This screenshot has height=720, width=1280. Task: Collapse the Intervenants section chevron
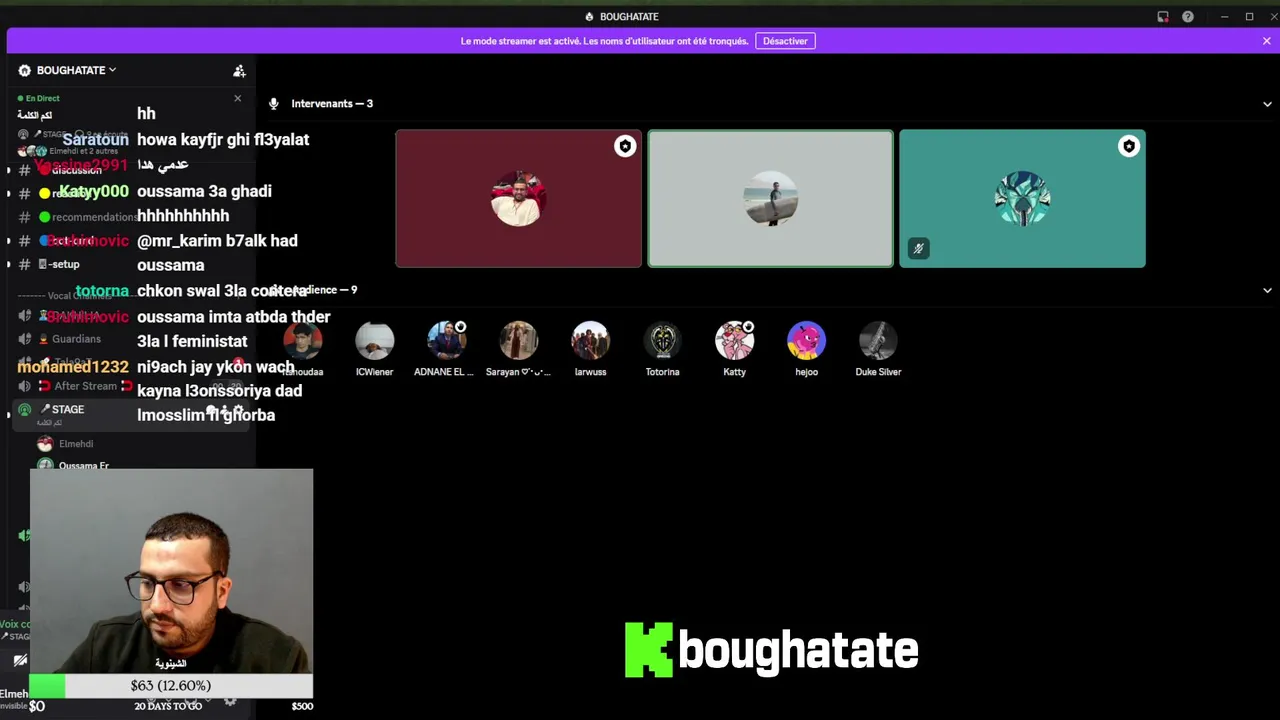[1267, 104]
